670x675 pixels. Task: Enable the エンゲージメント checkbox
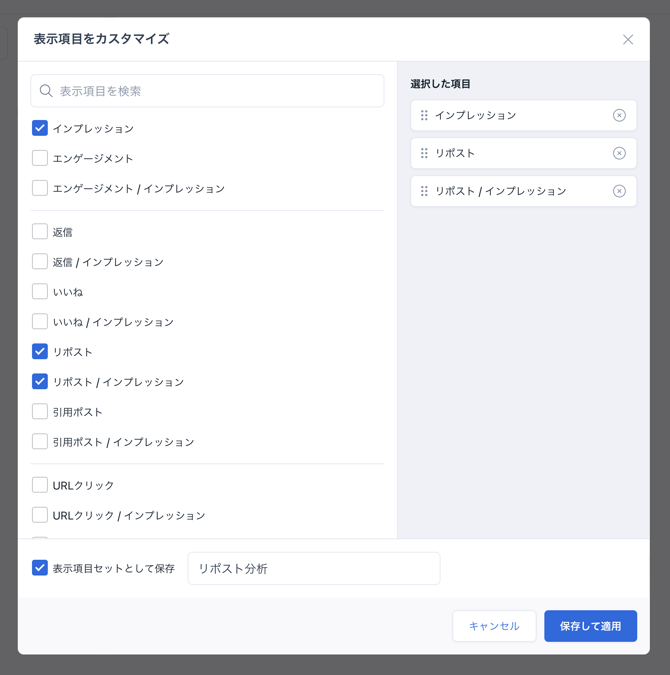[40, 158]
